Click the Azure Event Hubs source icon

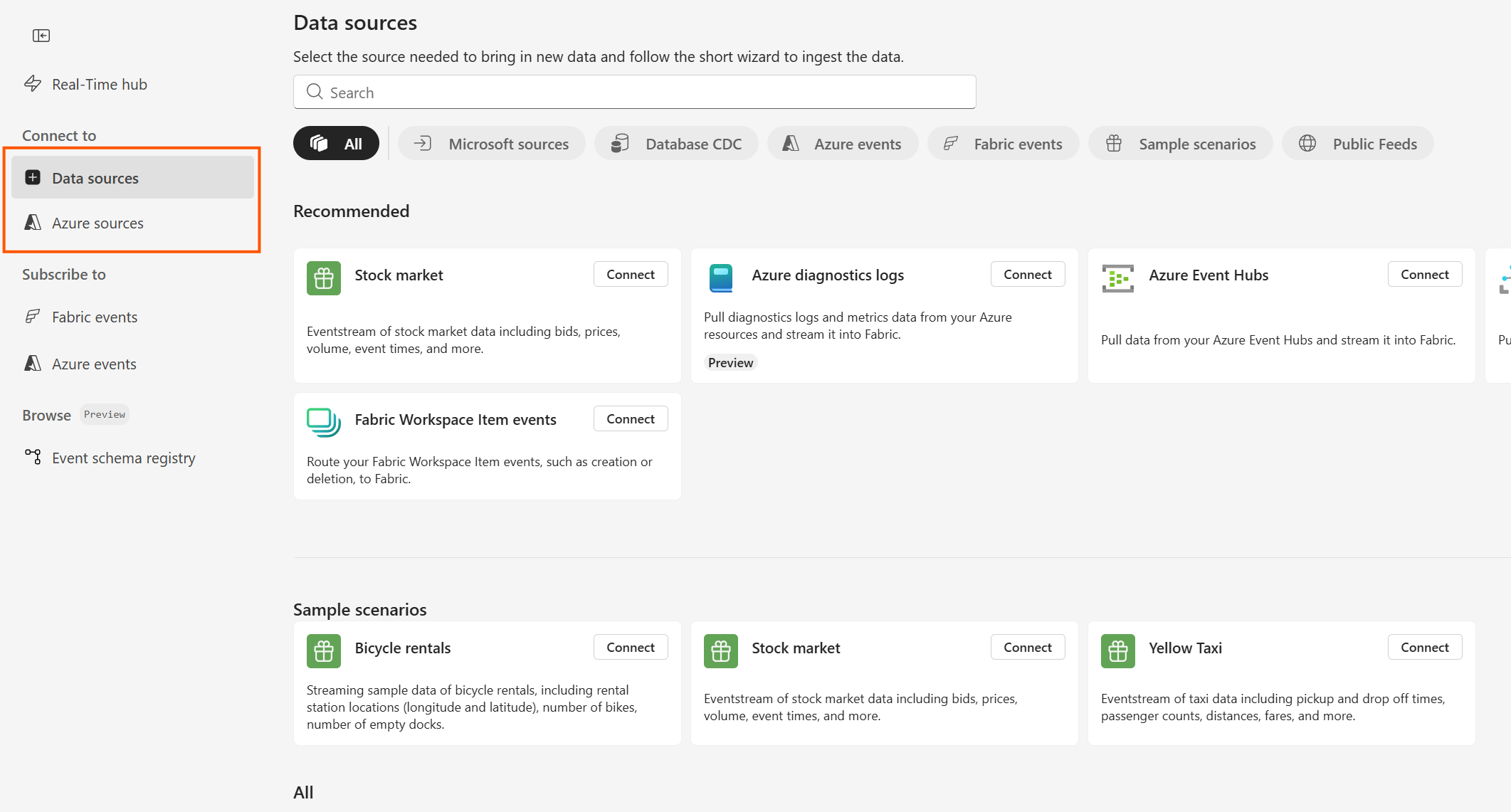tap(1117, 278)
